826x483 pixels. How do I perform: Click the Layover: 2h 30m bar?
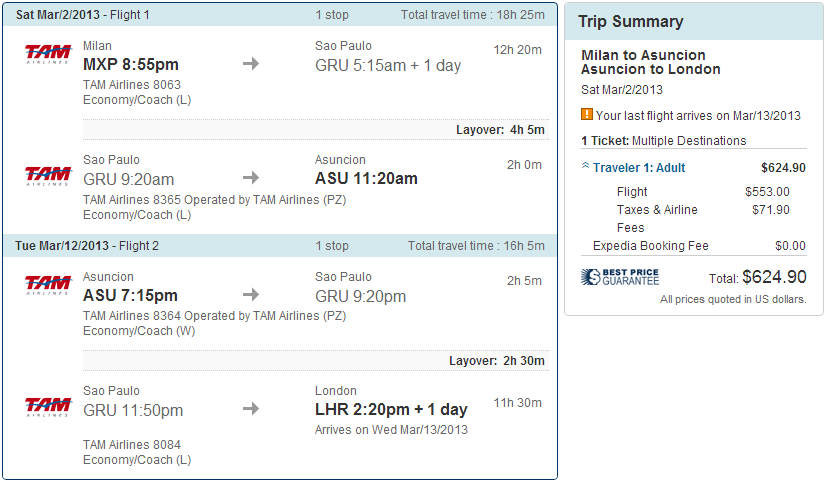click(497, 361)
